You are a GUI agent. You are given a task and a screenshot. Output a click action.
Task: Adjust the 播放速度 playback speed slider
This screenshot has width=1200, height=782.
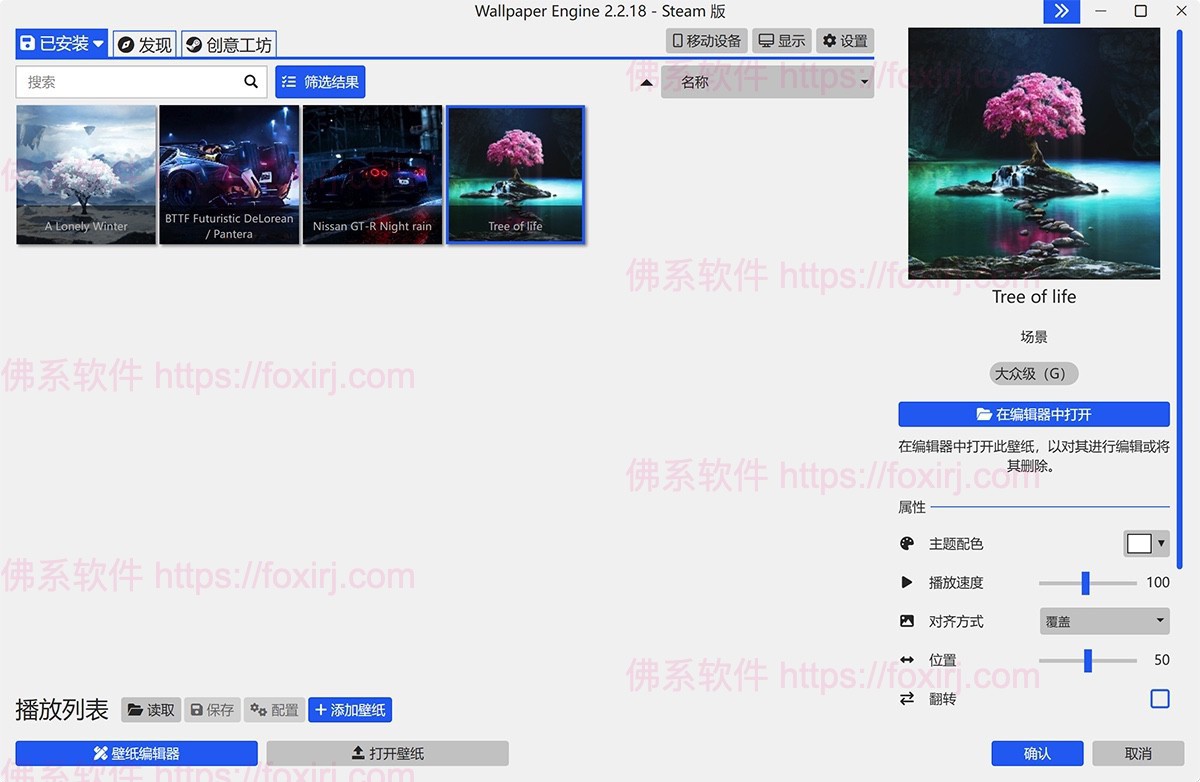1086,582
